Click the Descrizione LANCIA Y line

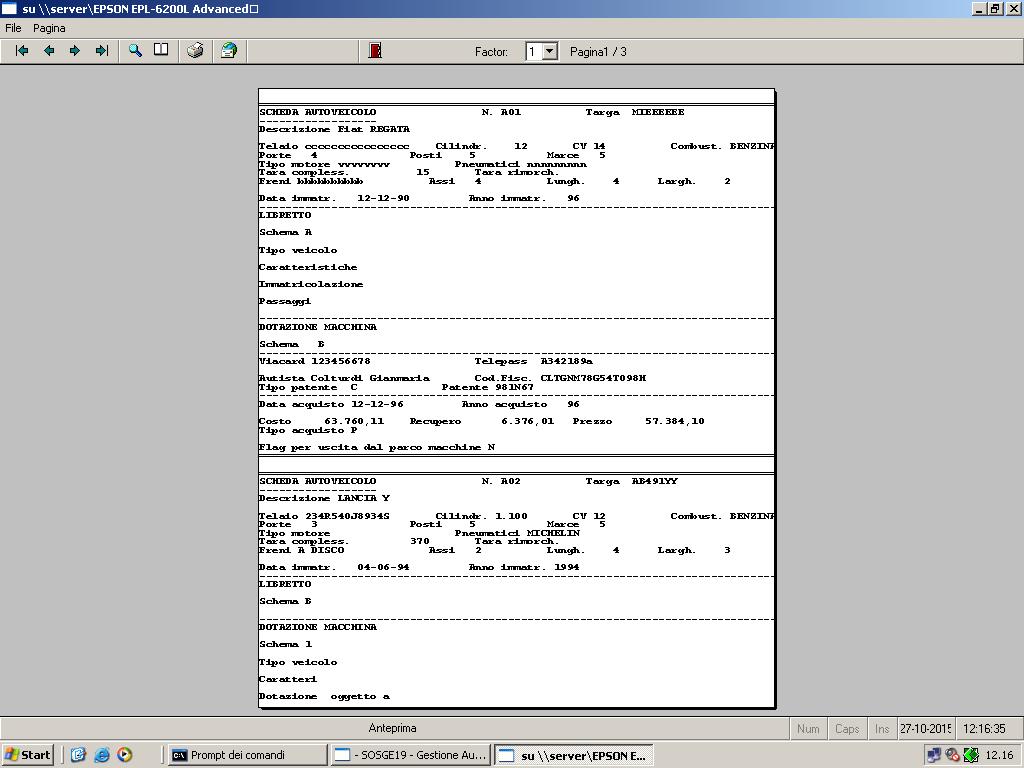pos(325,498)
